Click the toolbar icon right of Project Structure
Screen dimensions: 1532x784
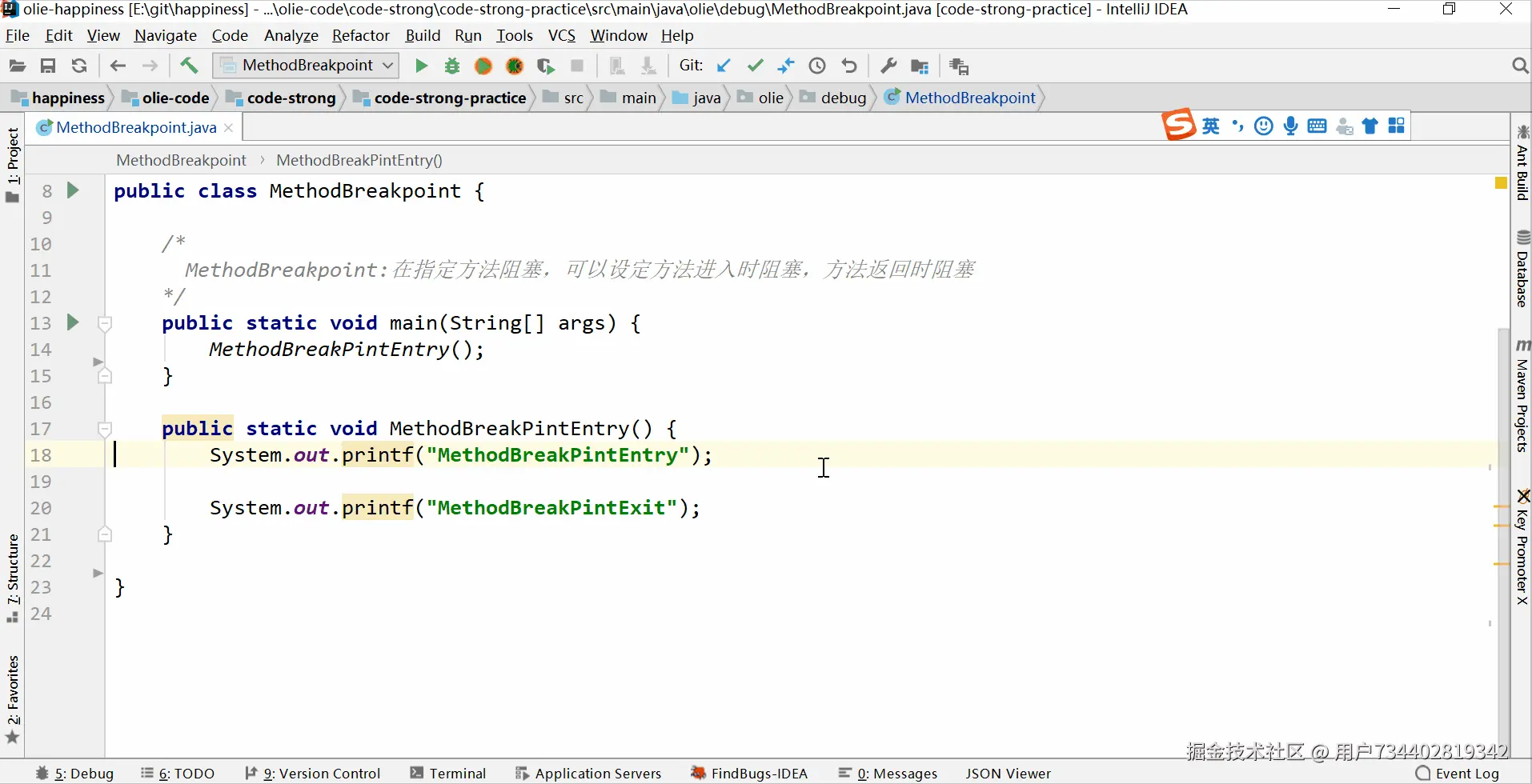(x=959, y=66)
